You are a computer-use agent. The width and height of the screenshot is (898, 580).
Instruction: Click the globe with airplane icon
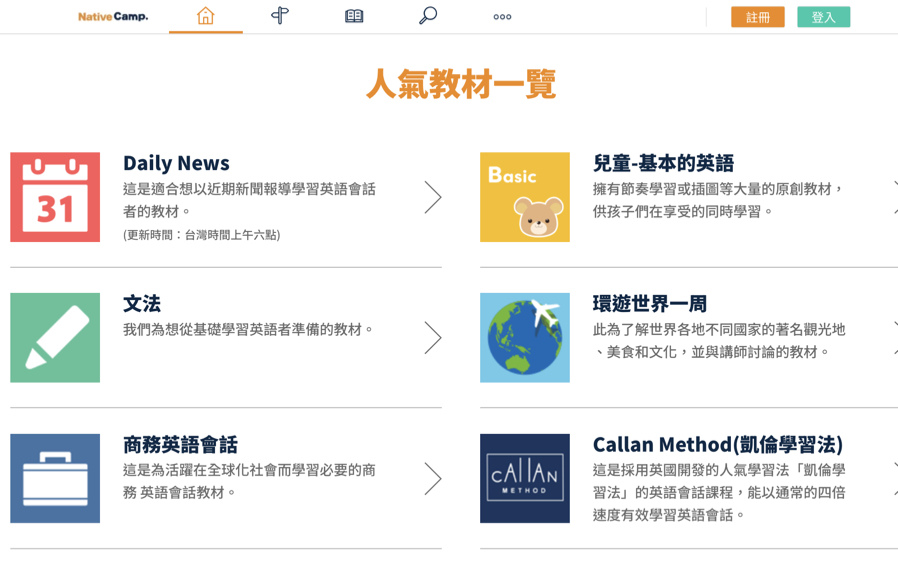pos(525,338)
